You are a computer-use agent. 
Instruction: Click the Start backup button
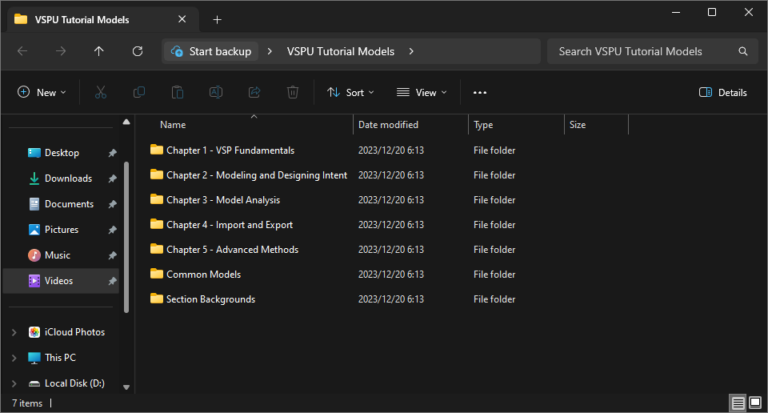[x=211, y=51]
